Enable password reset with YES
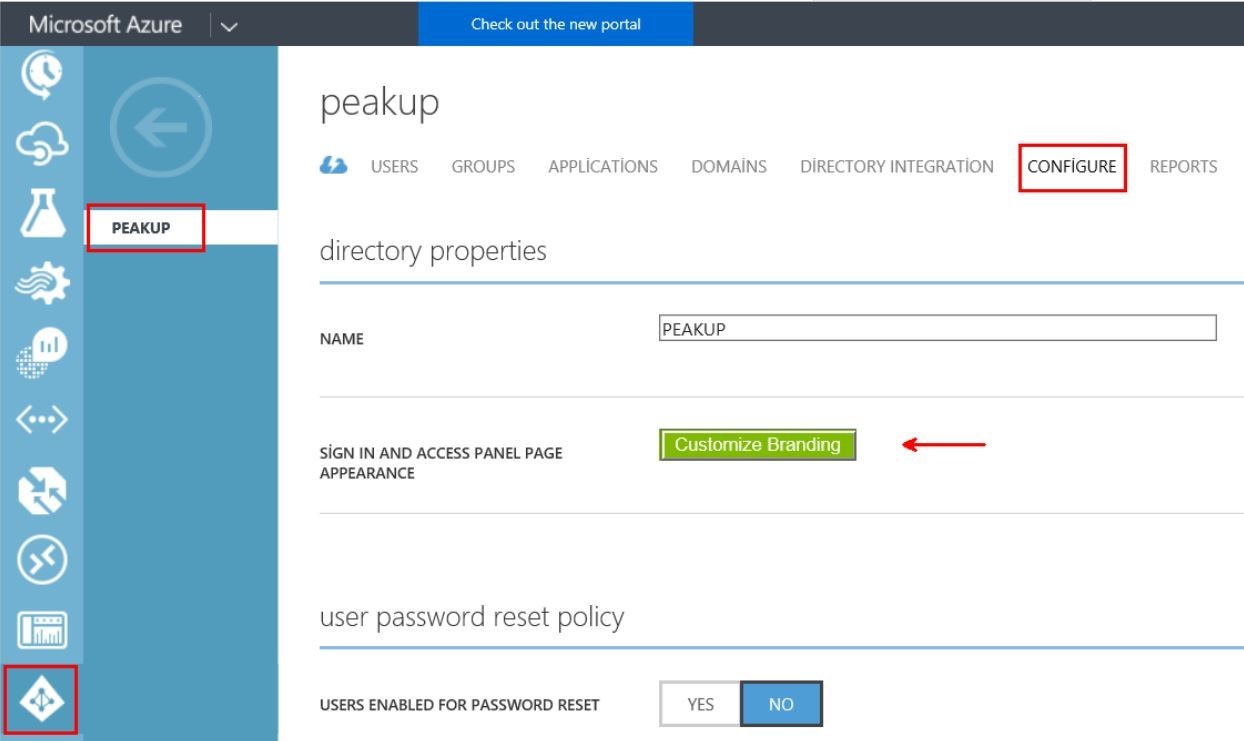This screenshot has height=741, width=1244. 700,705
